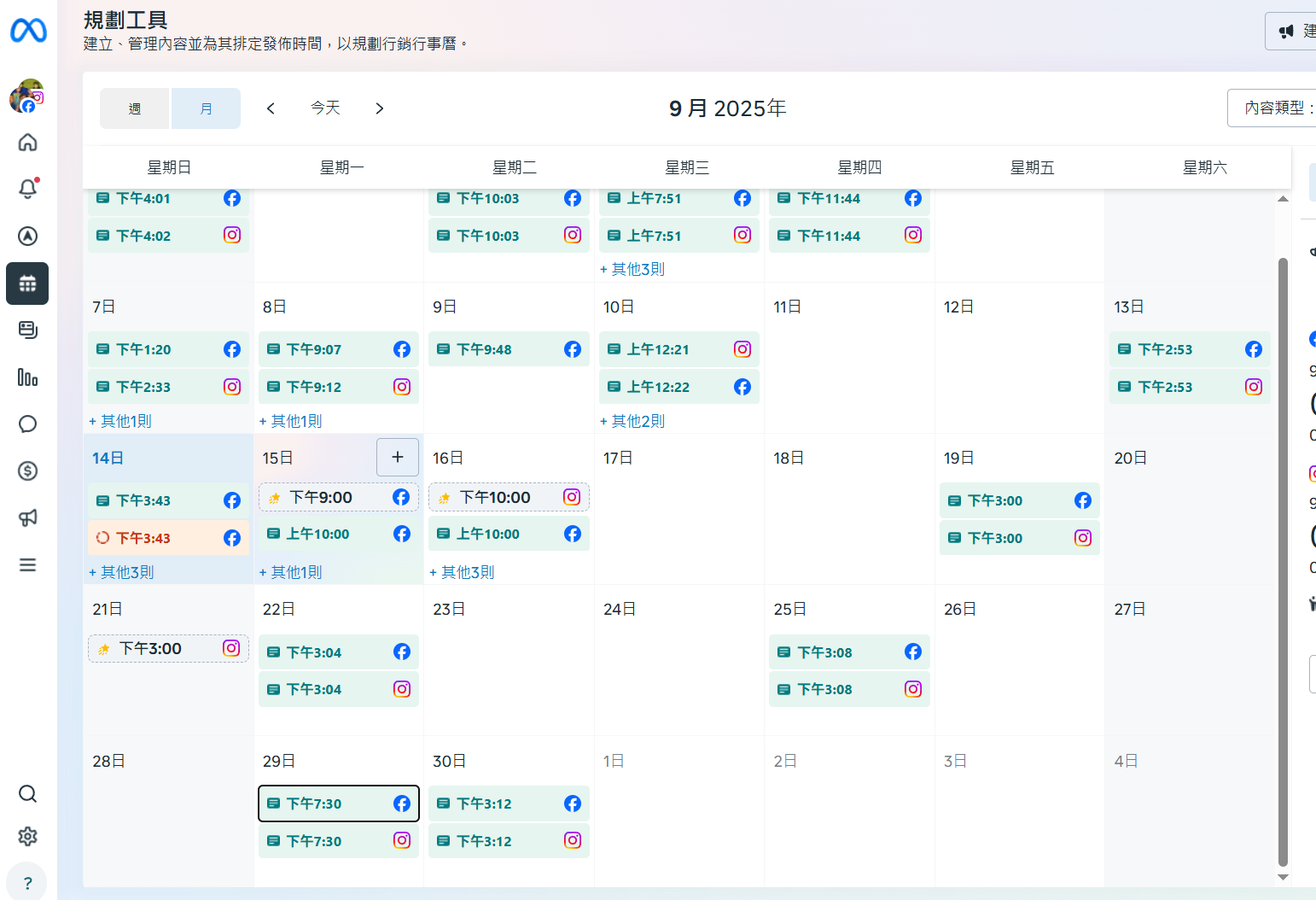Go to the next month arrow
Image resolution: width=1316 pixels, height=900 pixels.
click(380, 108)
